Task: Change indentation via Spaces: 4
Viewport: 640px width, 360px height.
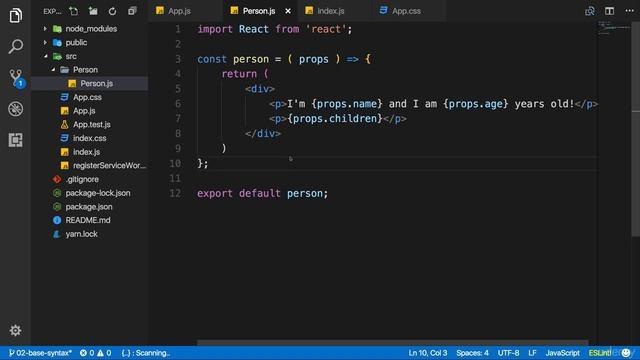Action: 472,353
